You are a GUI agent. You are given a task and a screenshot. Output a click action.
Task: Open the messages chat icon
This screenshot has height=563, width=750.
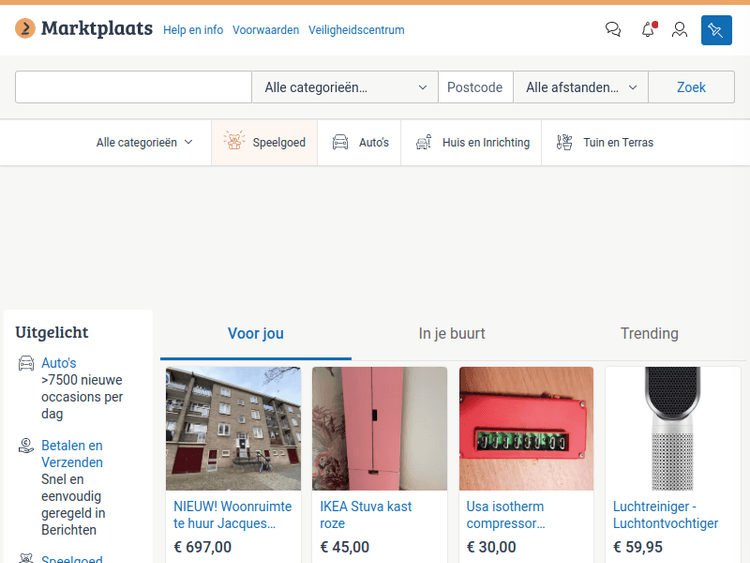[x=613, y=30]
